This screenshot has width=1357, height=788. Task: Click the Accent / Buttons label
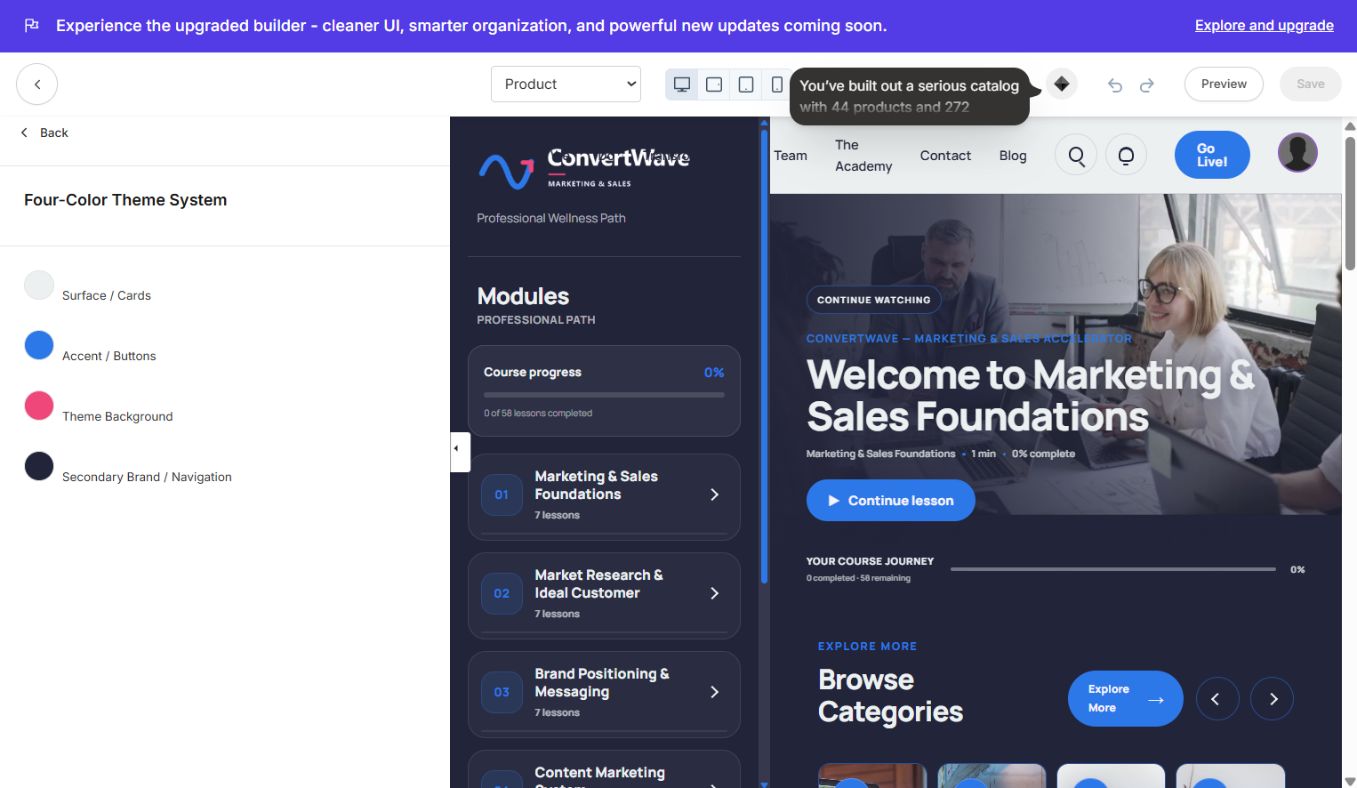point(109,356)
